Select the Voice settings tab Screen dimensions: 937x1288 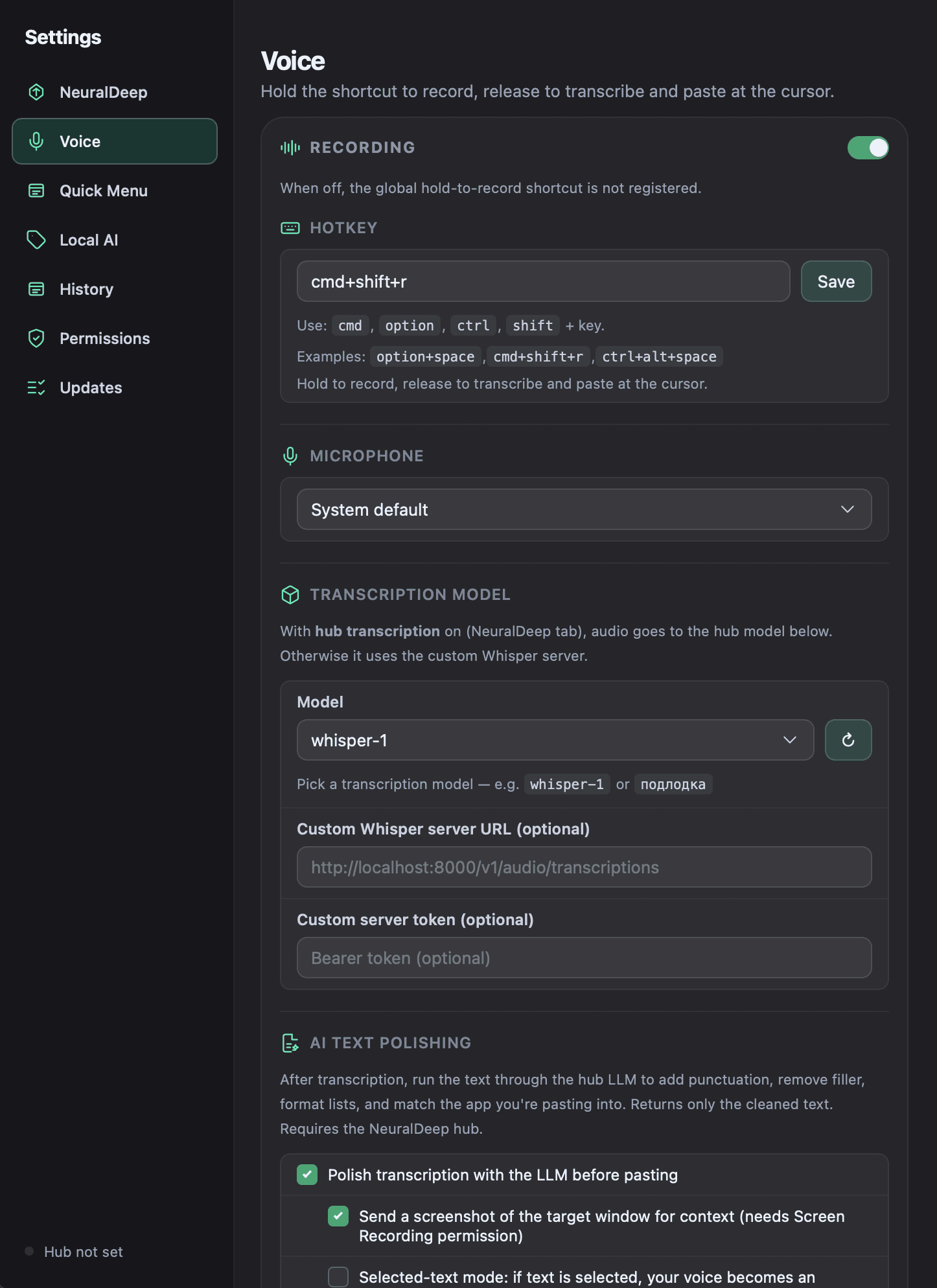click(115, 141)
